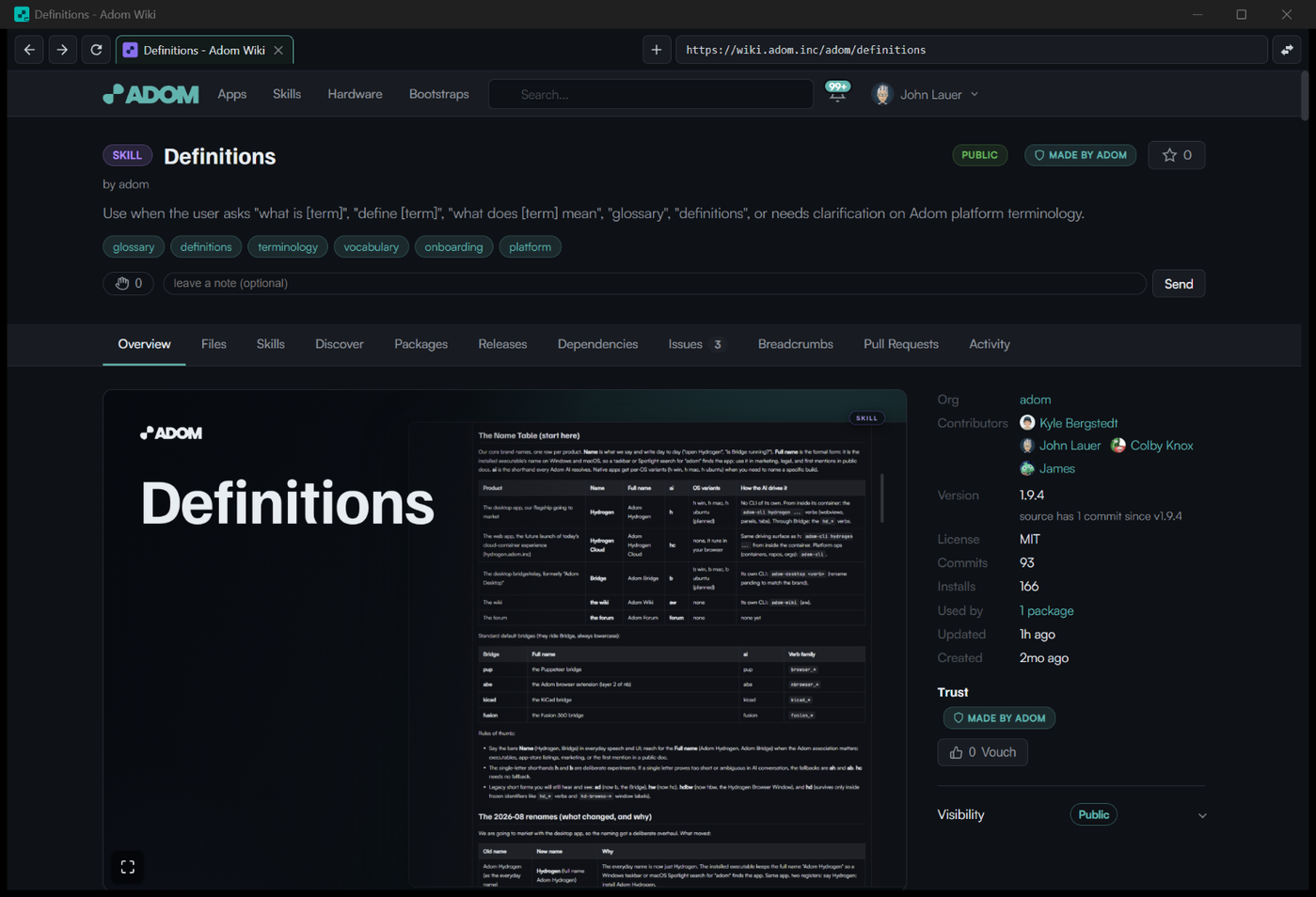This screenshot has width=1316, height=897.
Task: Click the onboarding tag
Action: point(453,247)
